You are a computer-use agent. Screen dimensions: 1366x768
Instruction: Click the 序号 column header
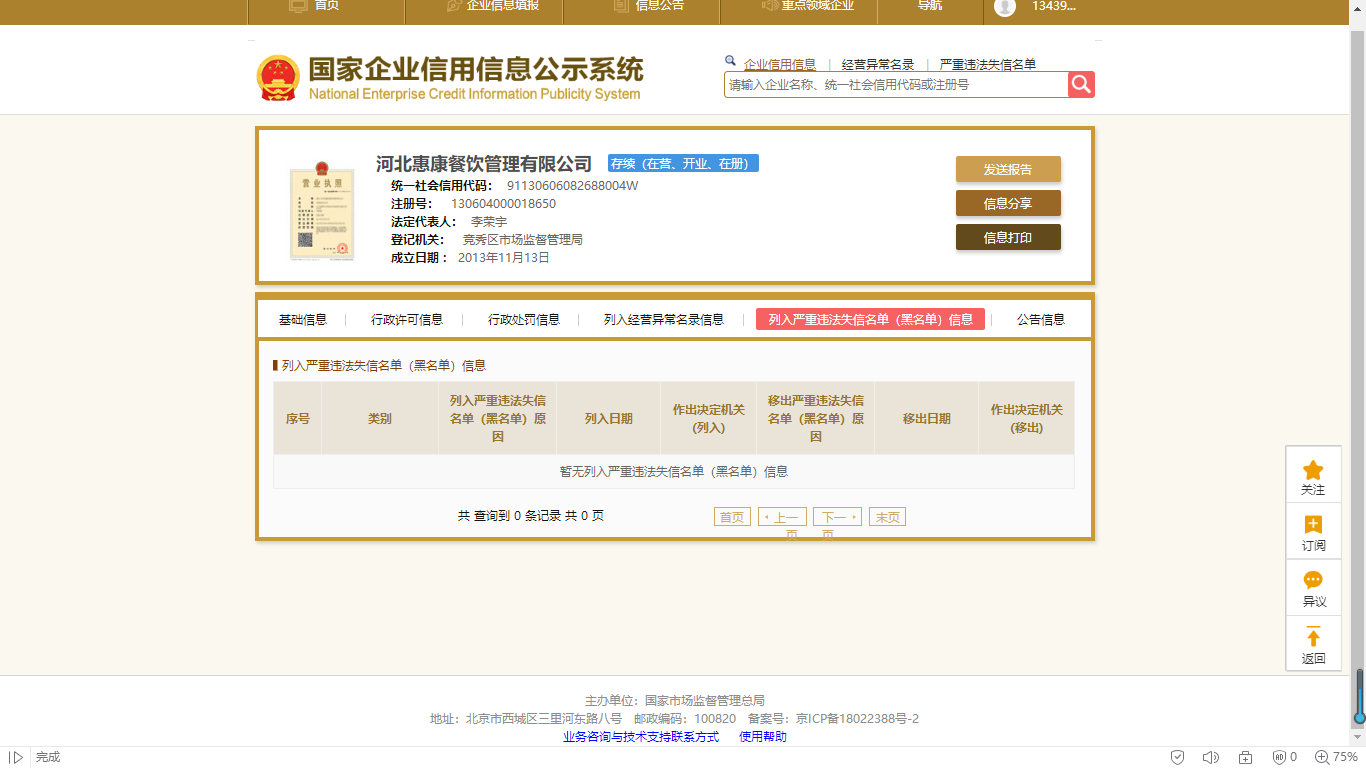pyautogui.click(x=298, y=419)
